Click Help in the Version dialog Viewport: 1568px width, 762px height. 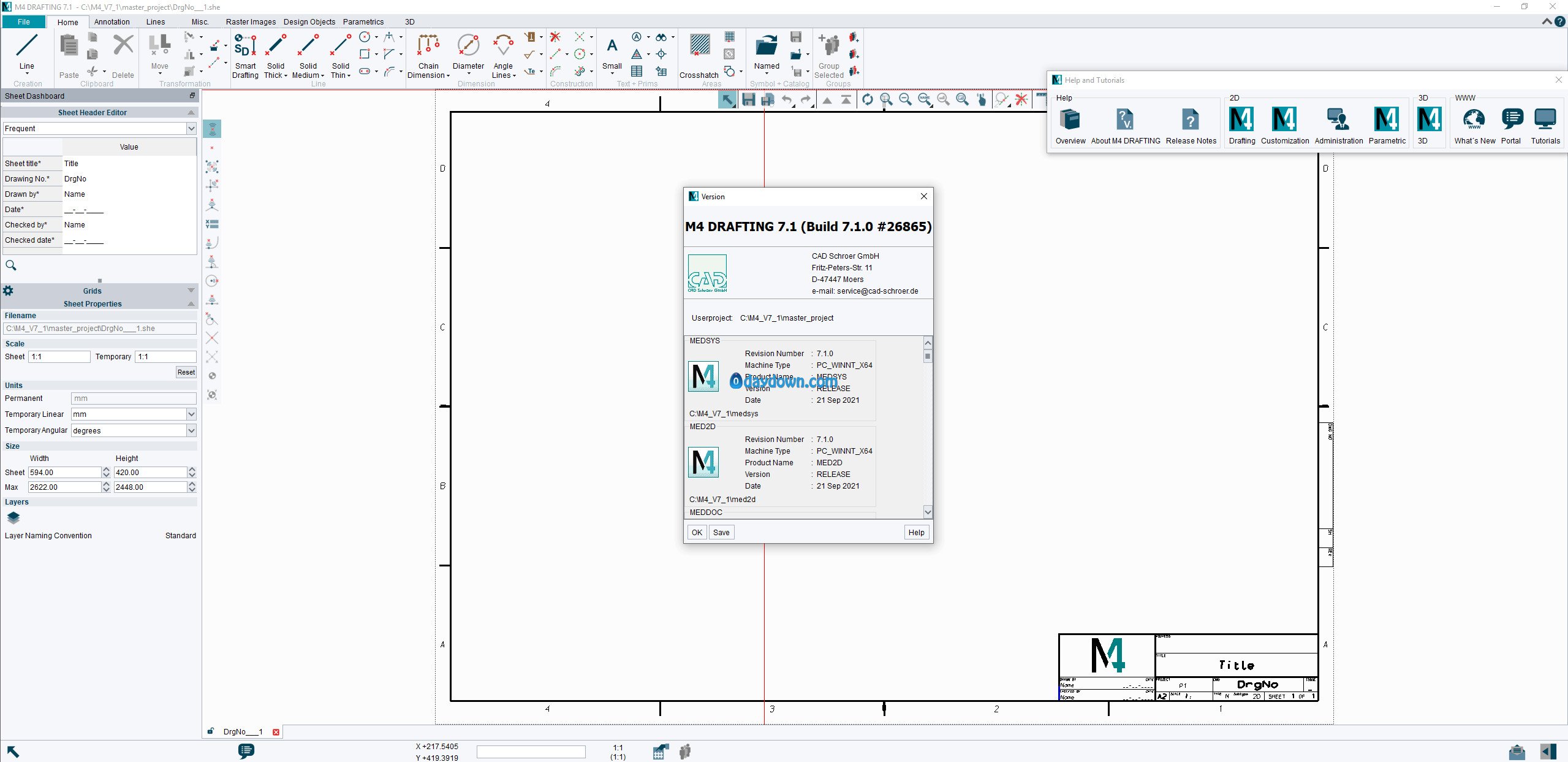coord(916,532)
